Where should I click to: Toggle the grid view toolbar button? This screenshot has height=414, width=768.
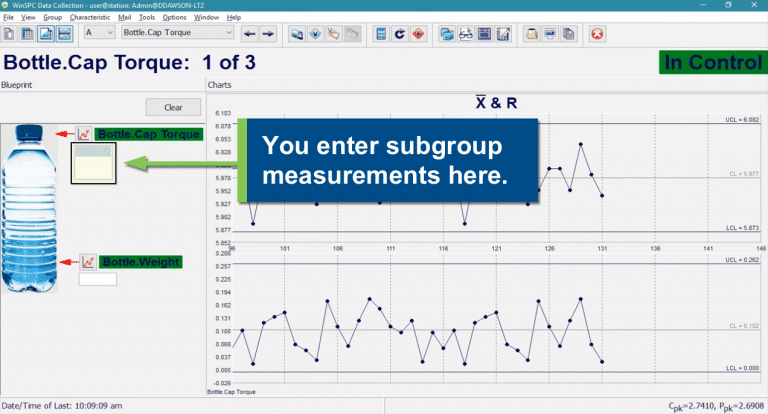[x=27, y=33]
